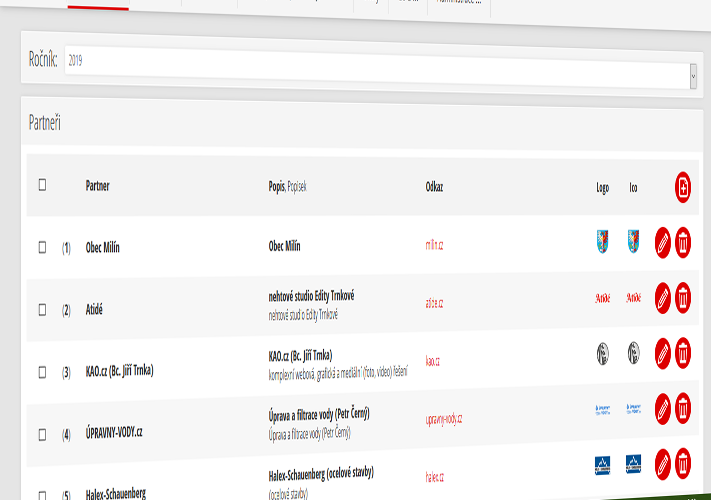Follow the upravny-vody.cz link
The width and height of the screenshot is (711, 500).
443,419
